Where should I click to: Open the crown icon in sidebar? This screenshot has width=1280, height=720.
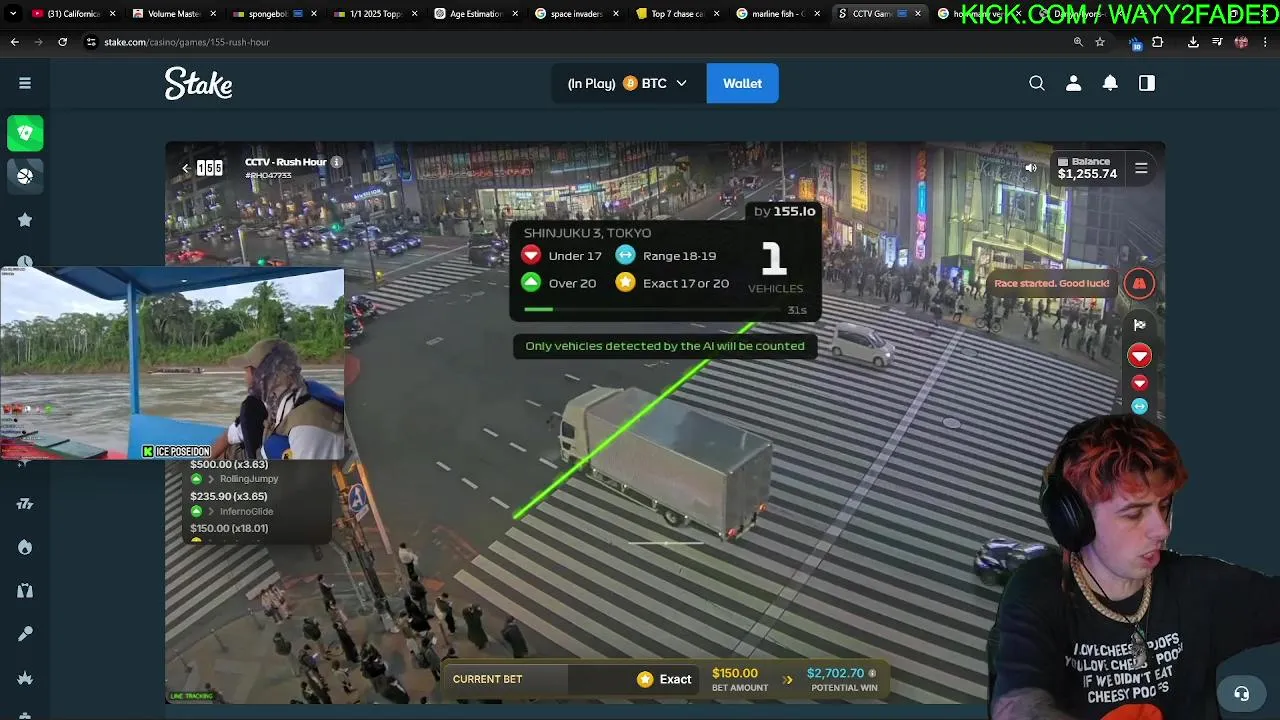coord(25,678)
